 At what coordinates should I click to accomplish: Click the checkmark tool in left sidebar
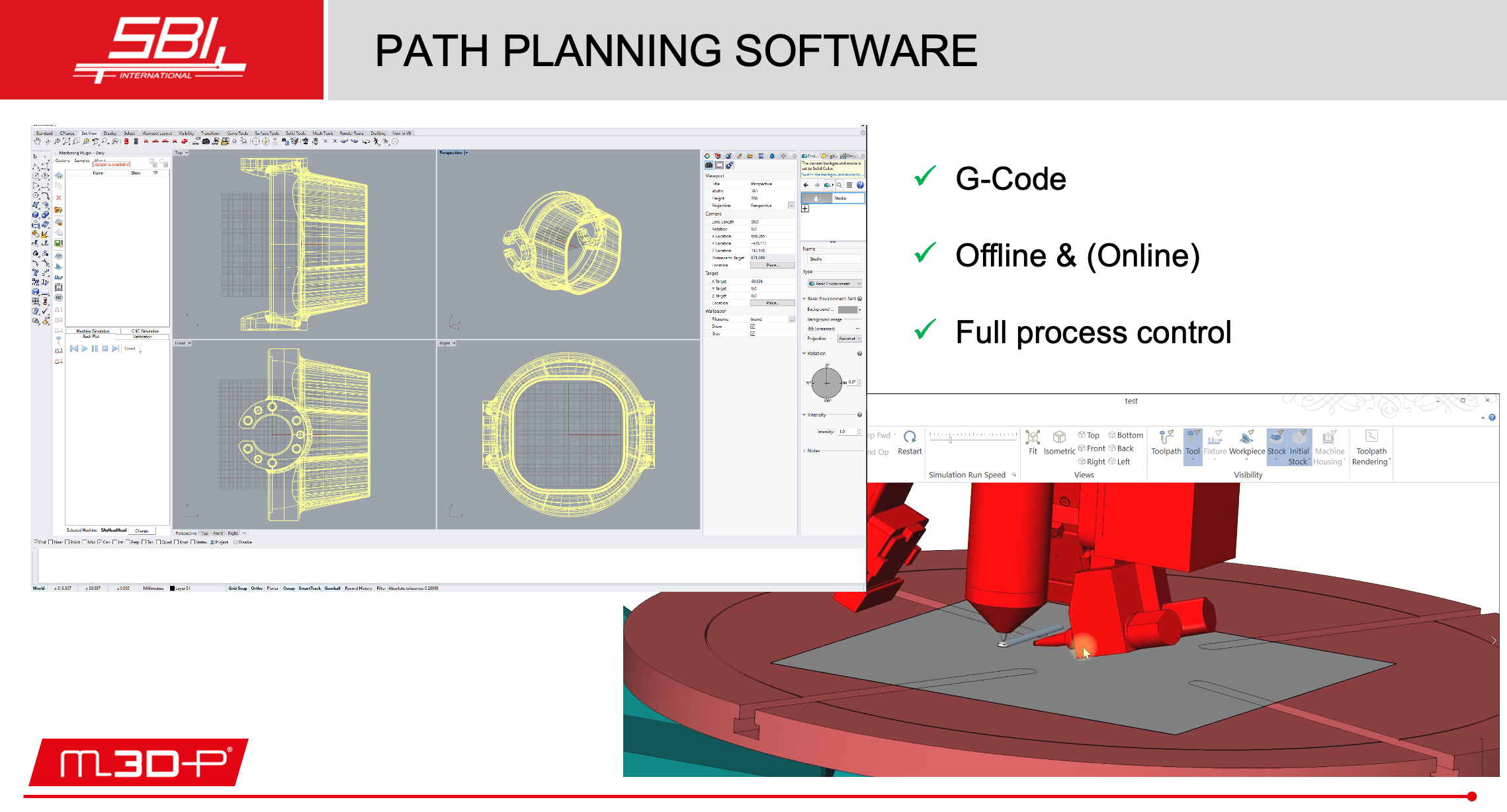click(46, 311)
